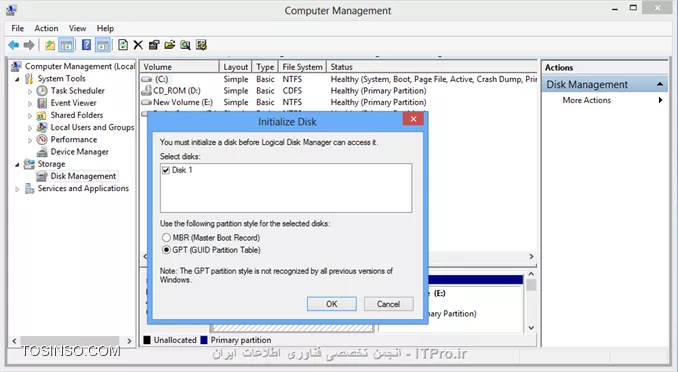678x372 pixels.
Task: Click the blue Help question mark icon
Action: click(86, 45)
